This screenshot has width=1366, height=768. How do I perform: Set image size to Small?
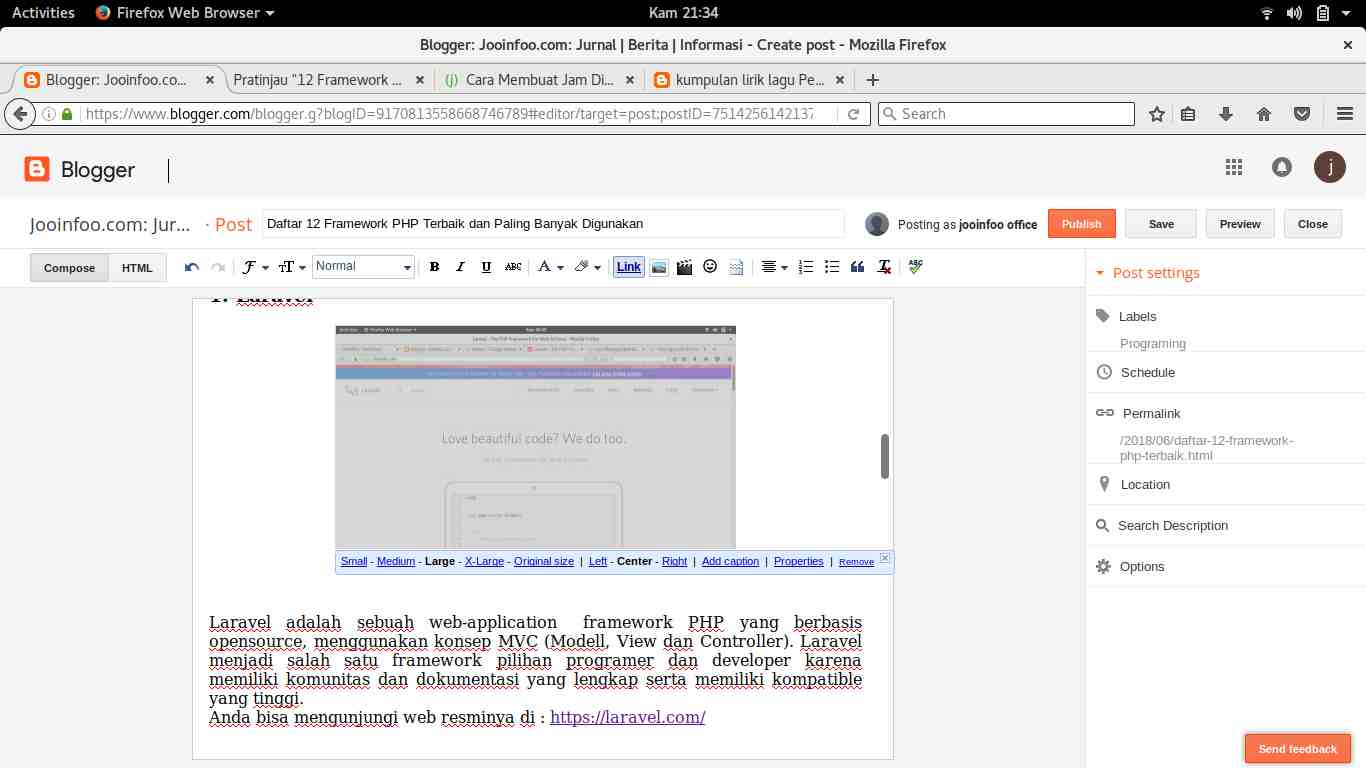click(x=354, y=561)
